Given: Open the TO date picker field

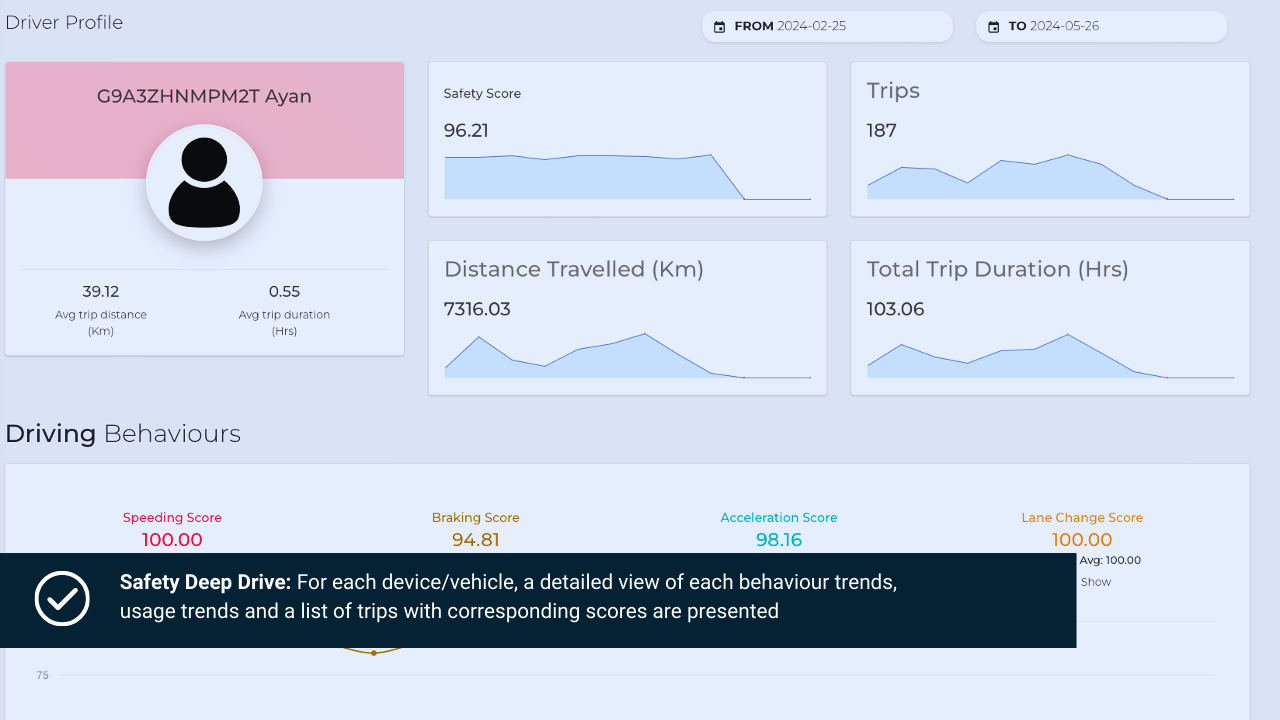Looking at the screenshot, I should tap(1101, 27).
